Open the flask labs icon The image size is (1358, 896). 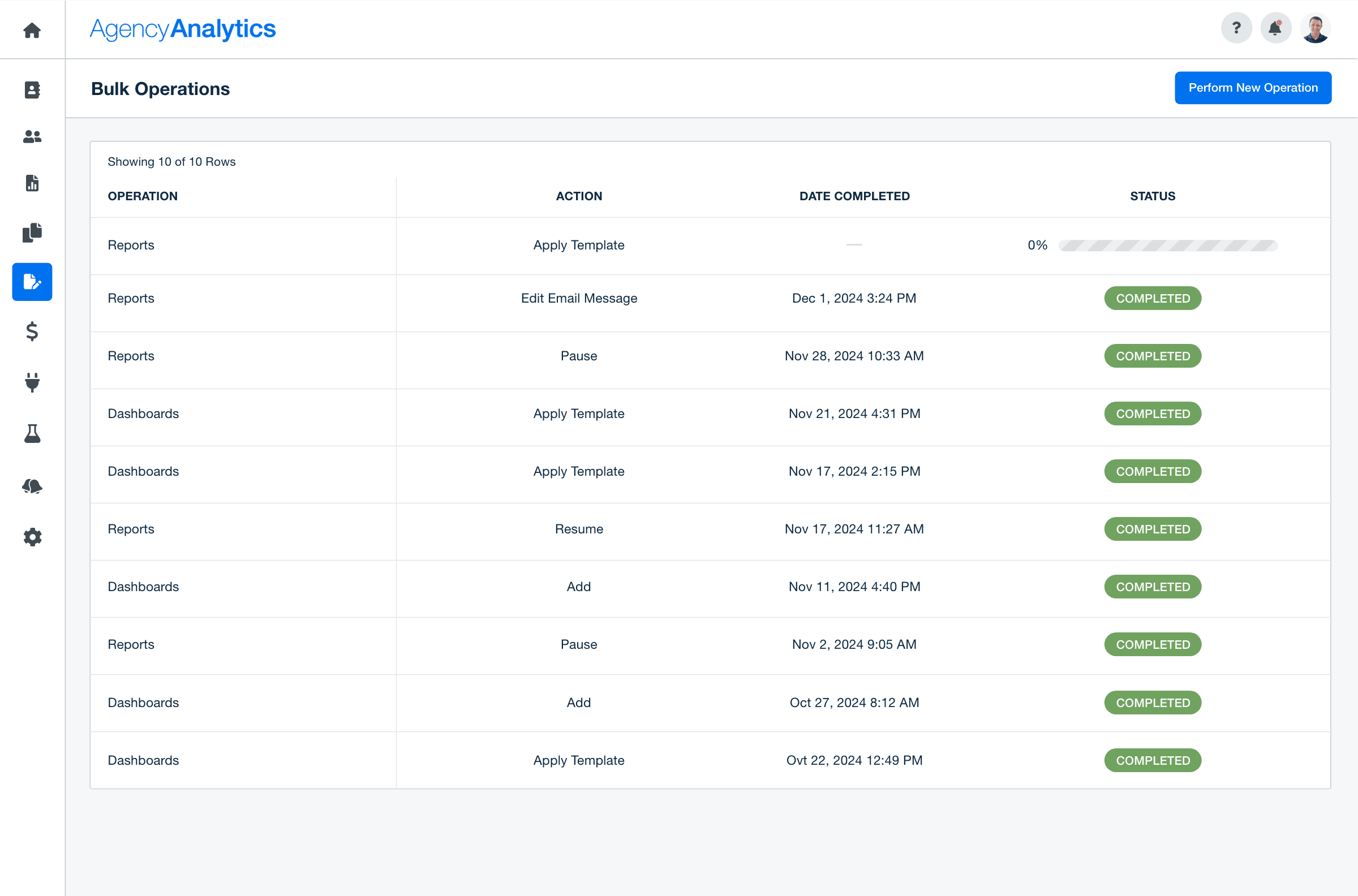(32, 434)
